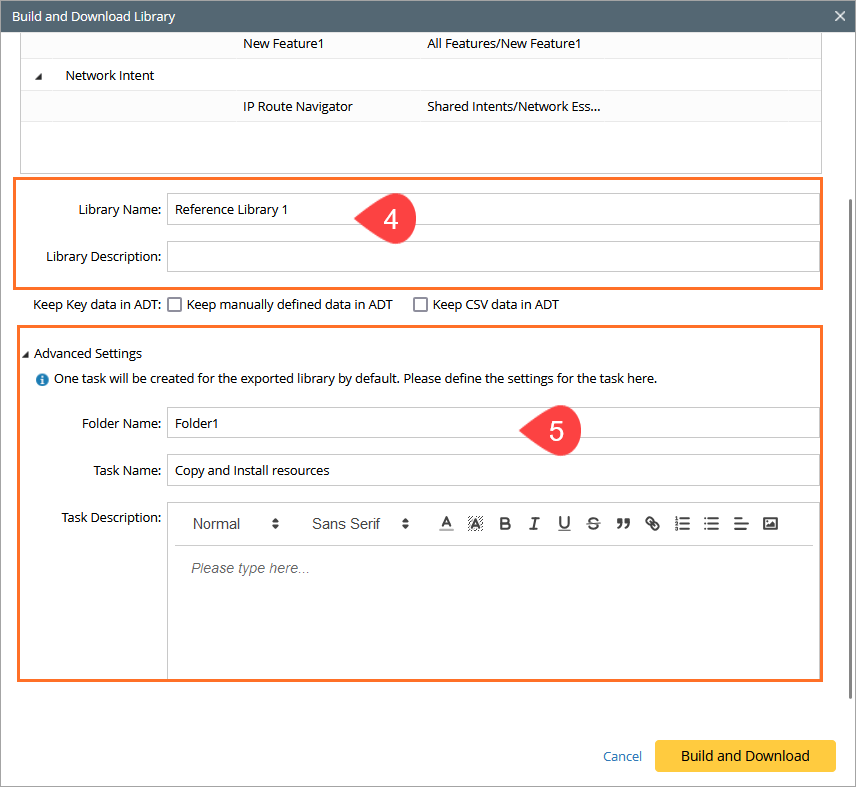Enable Keep manually defined data in ADT
The image size is (856, 787).
[x=175, y=305]
